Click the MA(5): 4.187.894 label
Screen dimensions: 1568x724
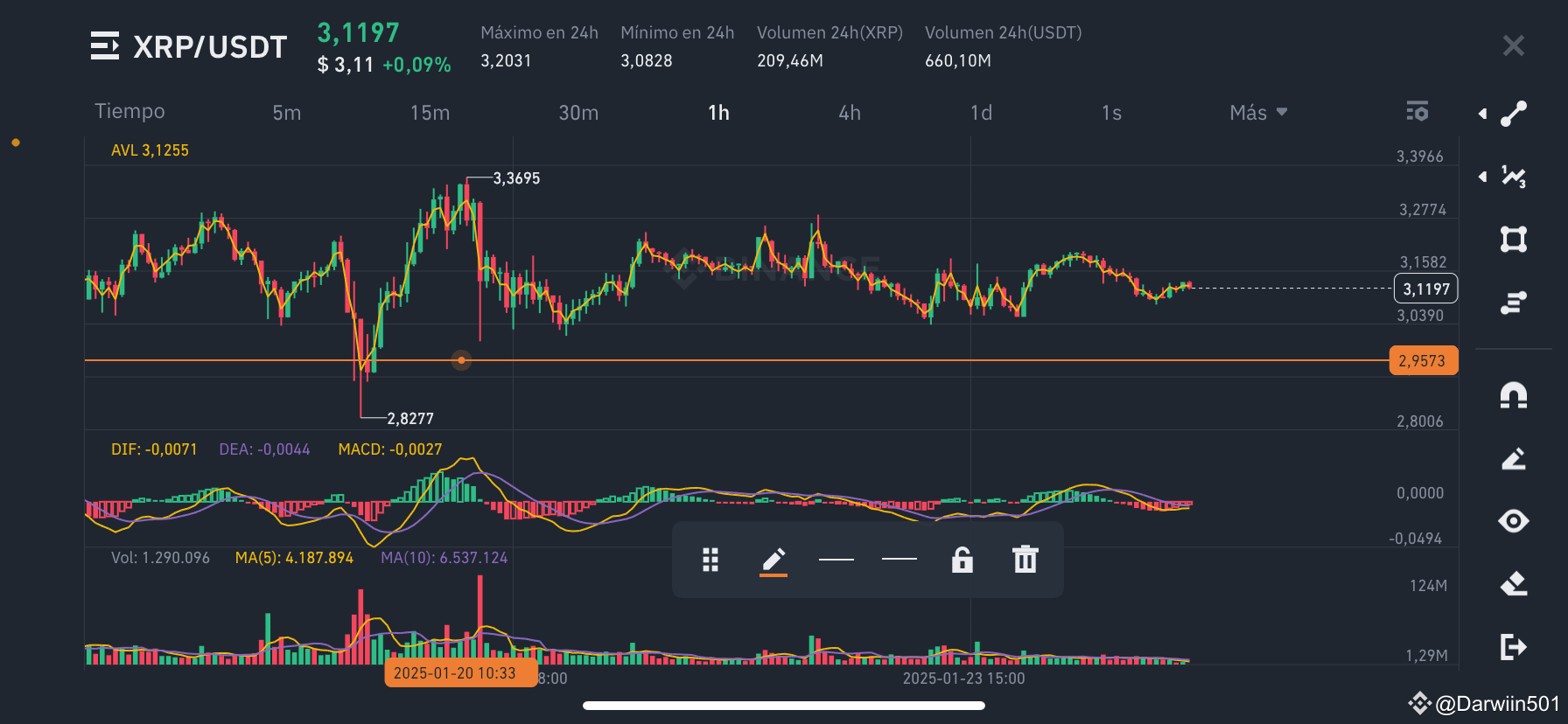294,558
